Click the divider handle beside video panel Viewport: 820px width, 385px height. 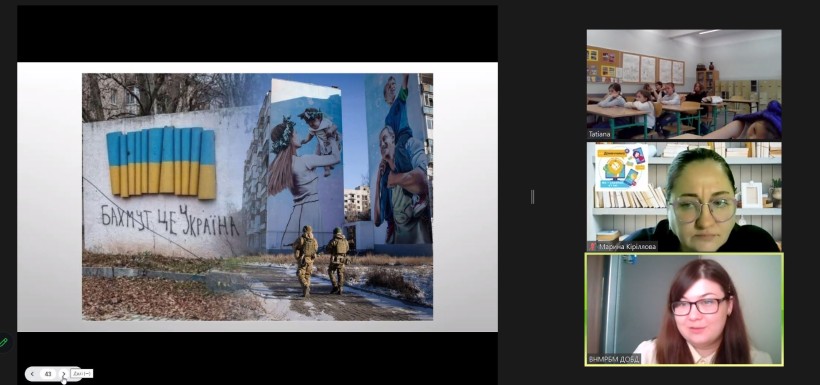click(532, 197)
